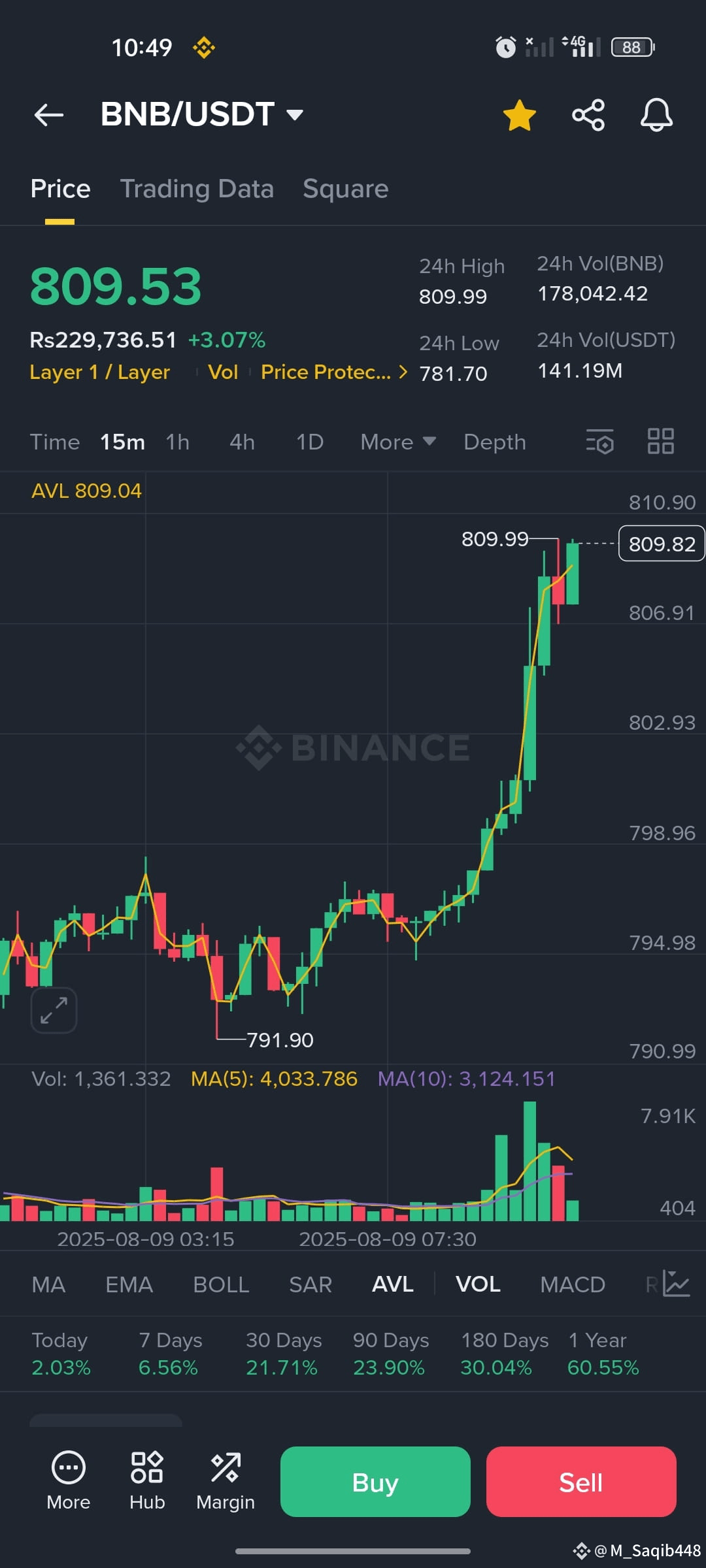Tap the MA(5): 4,033.786 volume label
706x1568 pixels.
pos(274,1079)
